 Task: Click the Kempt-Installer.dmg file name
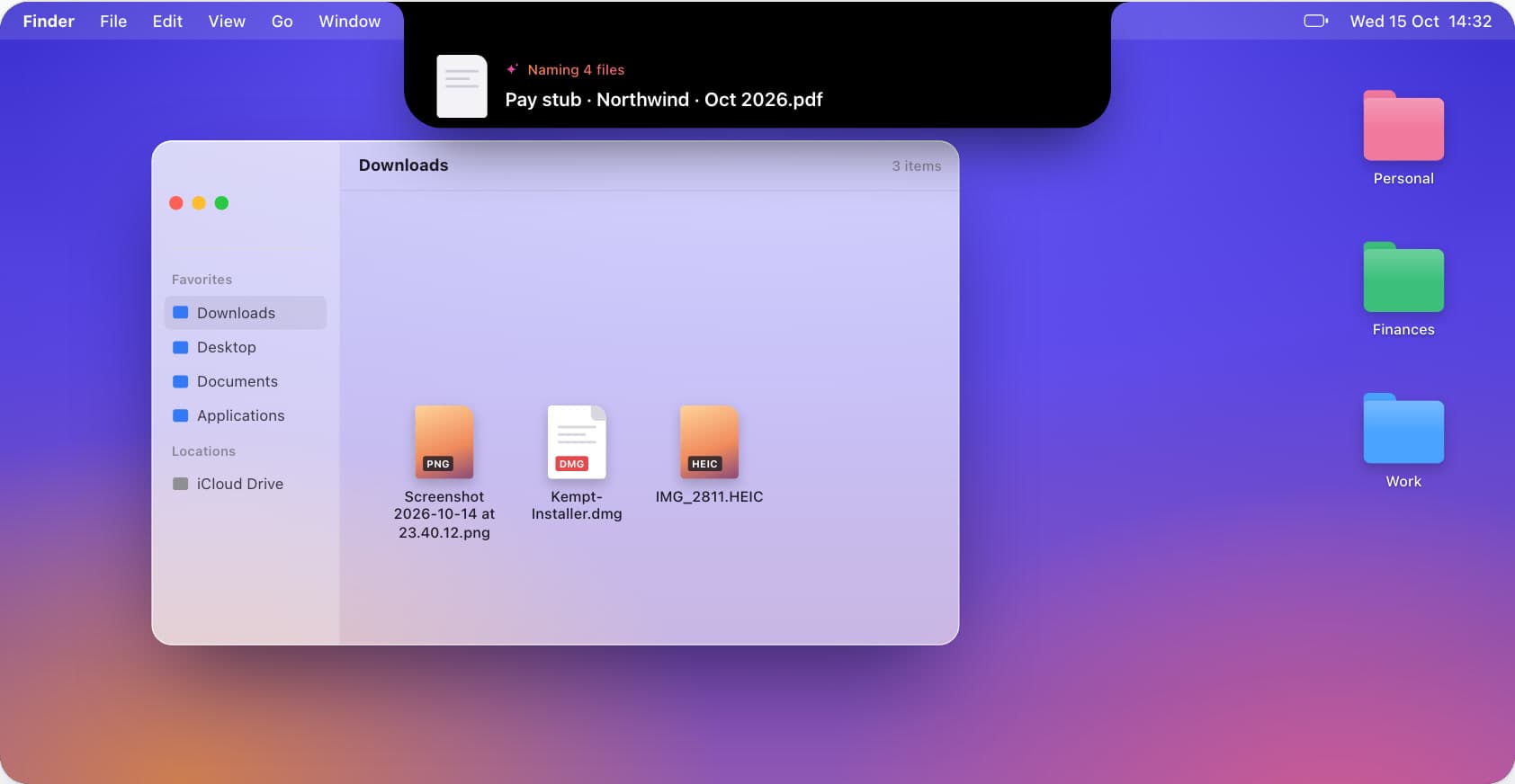click(577, 505)
